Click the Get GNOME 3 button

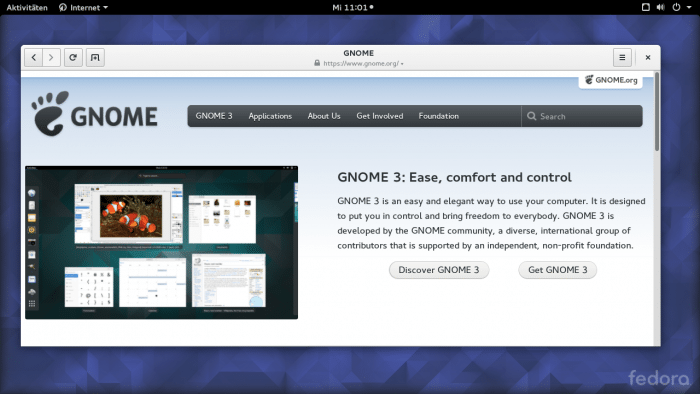[558, 270]
